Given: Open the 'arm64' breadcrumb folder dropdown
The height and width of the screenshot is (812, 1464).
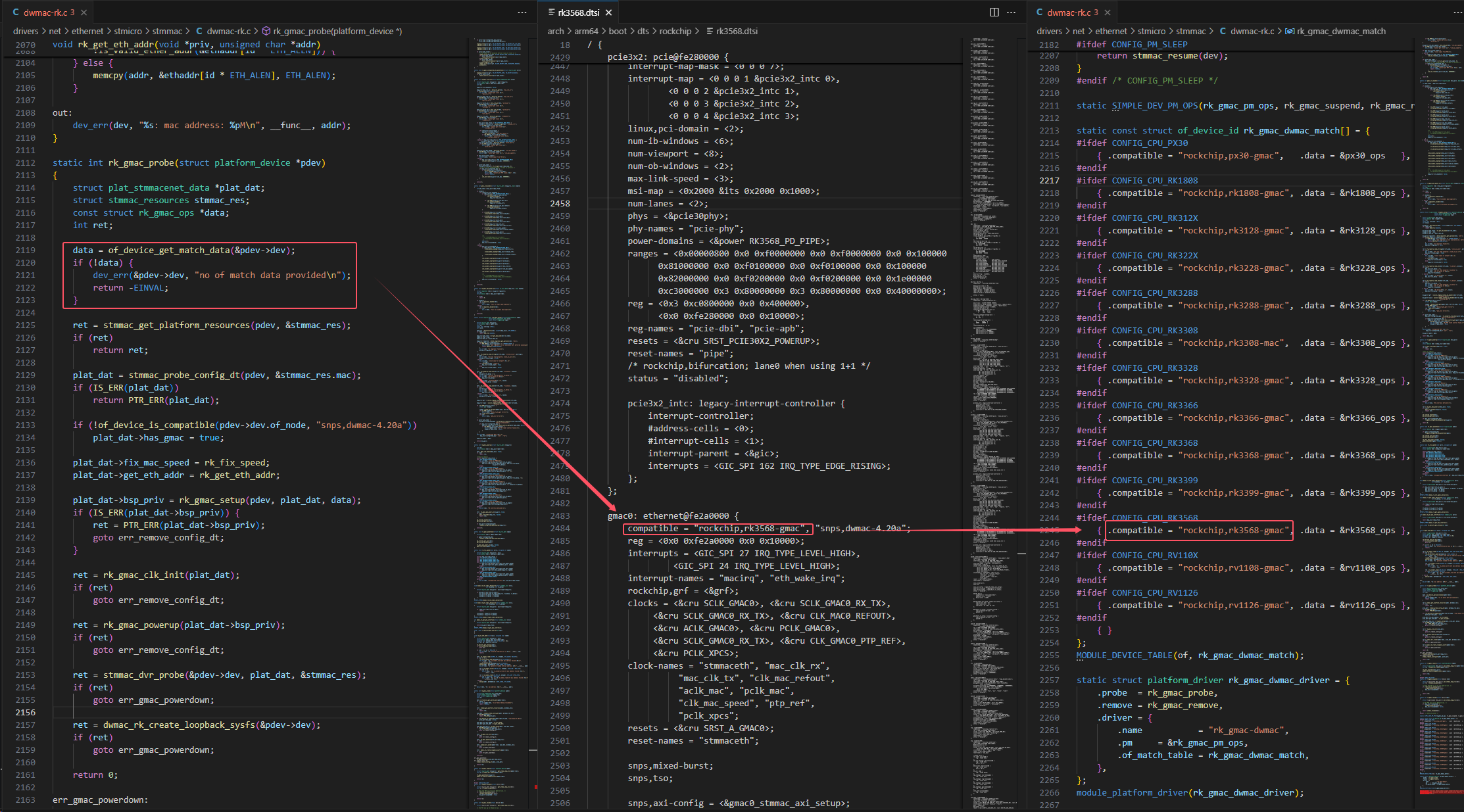Looking at the screenshot, I should coord(587,31).
